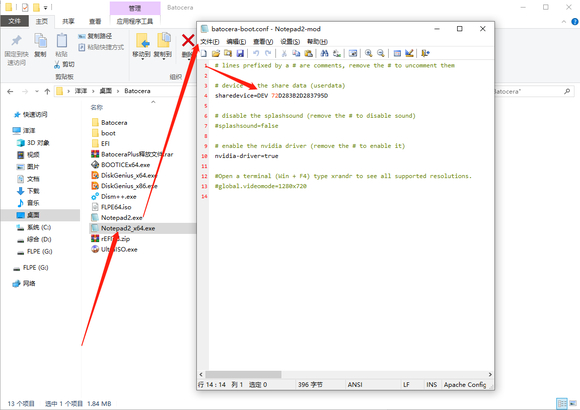
Task: Open the quick access toolbar customize dropdown
Action: (x=45, y=7)
